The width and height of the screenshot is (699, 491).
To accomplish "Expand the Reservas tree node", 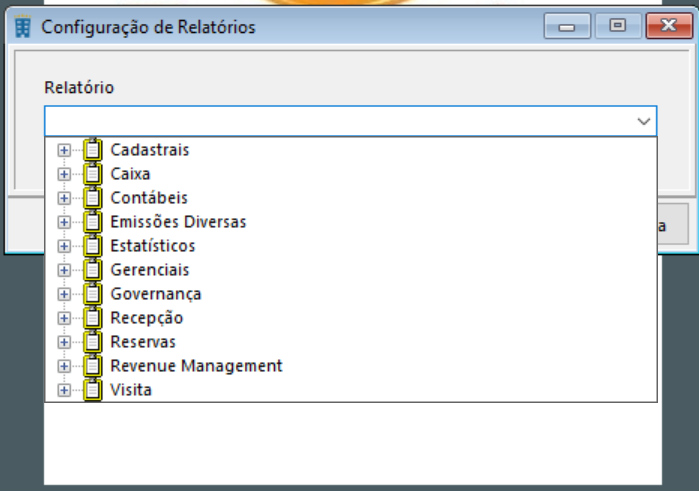I will (64, 343).
